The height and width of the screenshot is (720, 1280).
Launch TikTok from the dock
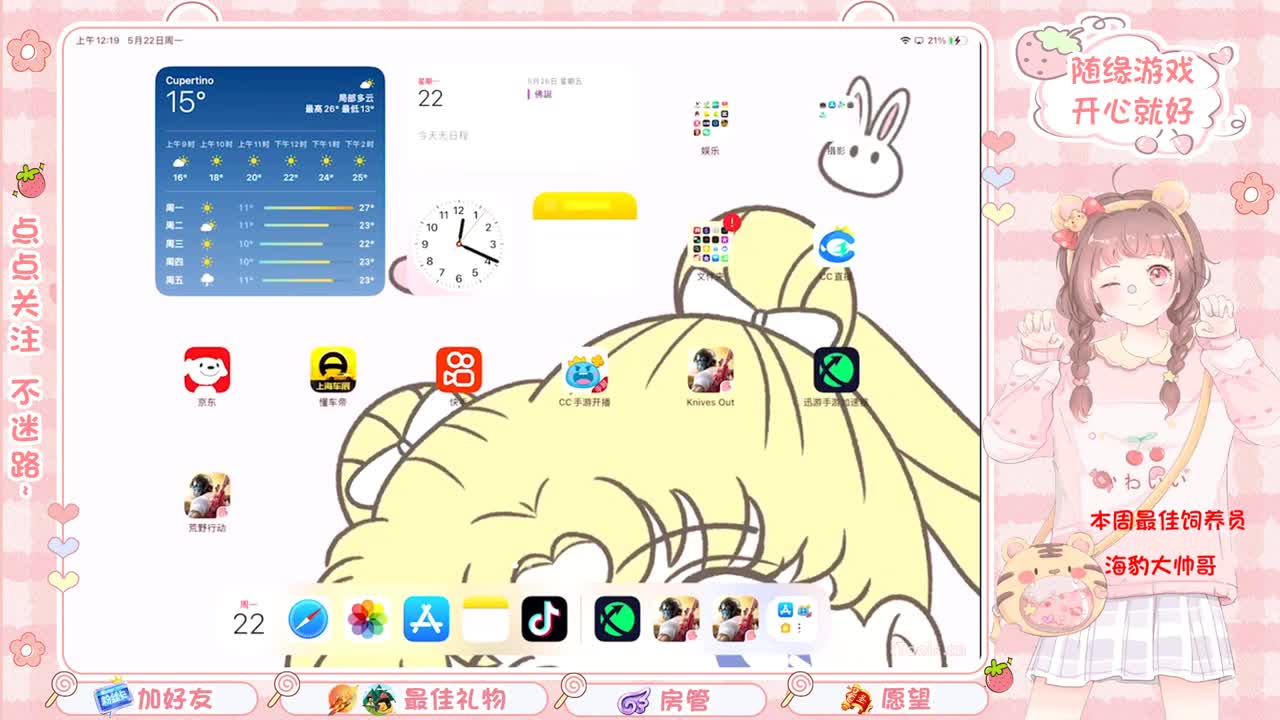544,619
